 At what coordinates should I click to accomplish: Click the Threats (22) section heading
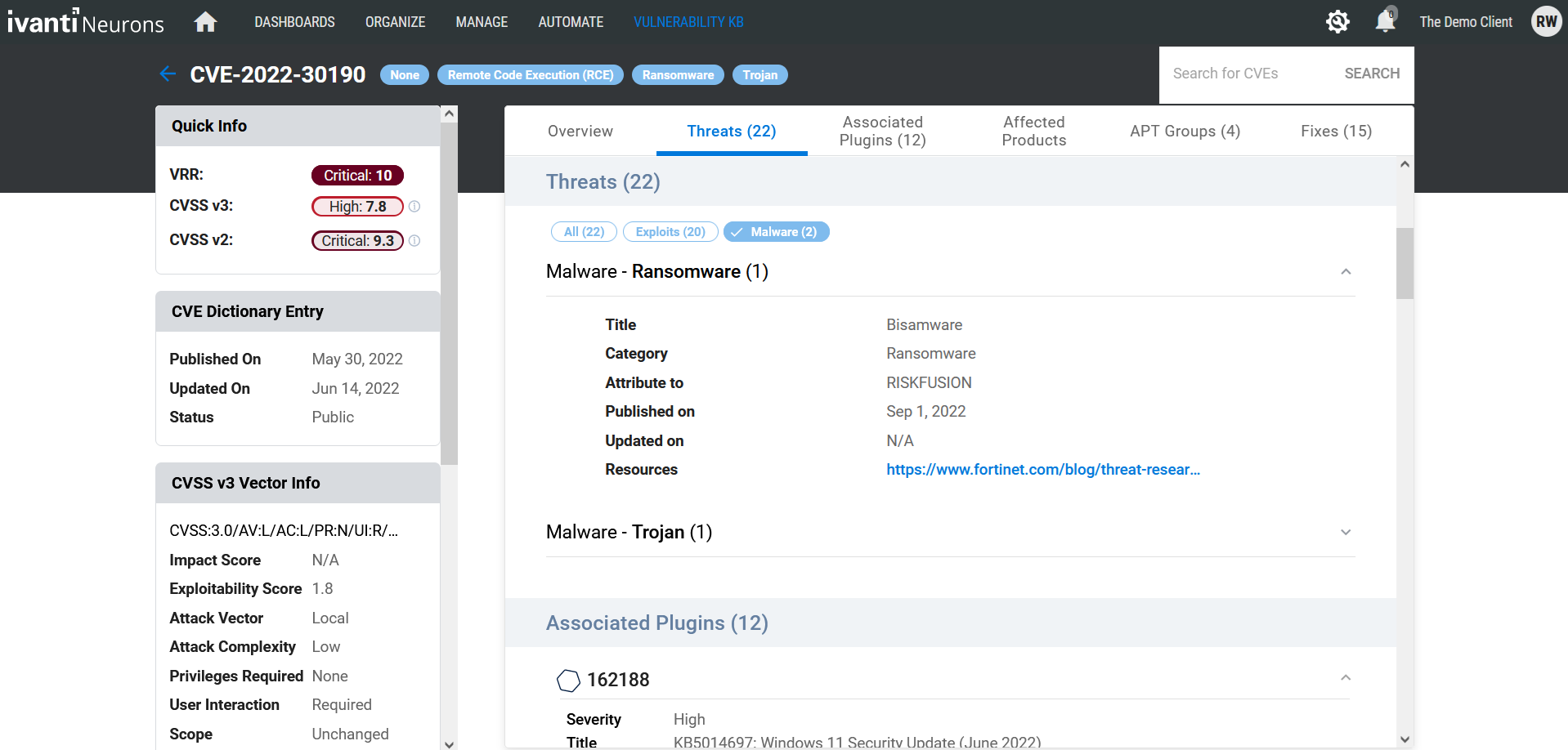pos(603,182)
